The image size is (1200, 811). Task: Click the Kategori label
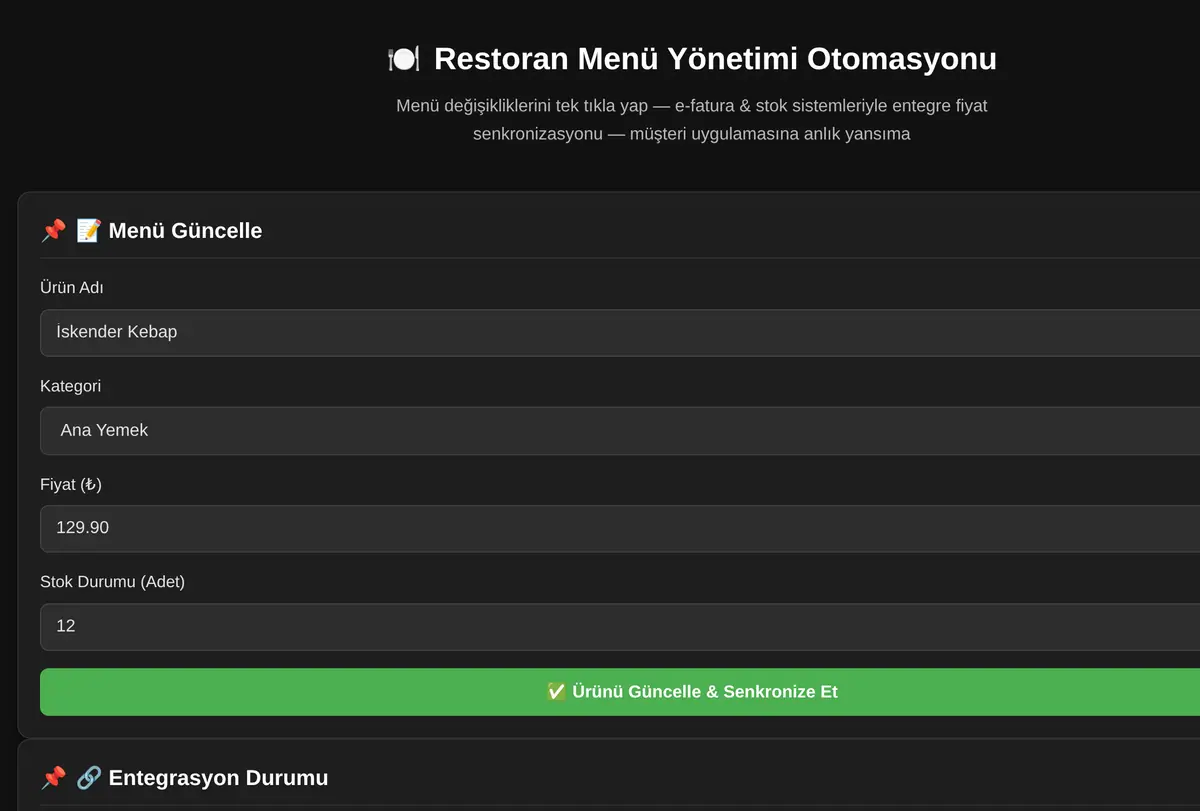(70, 386)
